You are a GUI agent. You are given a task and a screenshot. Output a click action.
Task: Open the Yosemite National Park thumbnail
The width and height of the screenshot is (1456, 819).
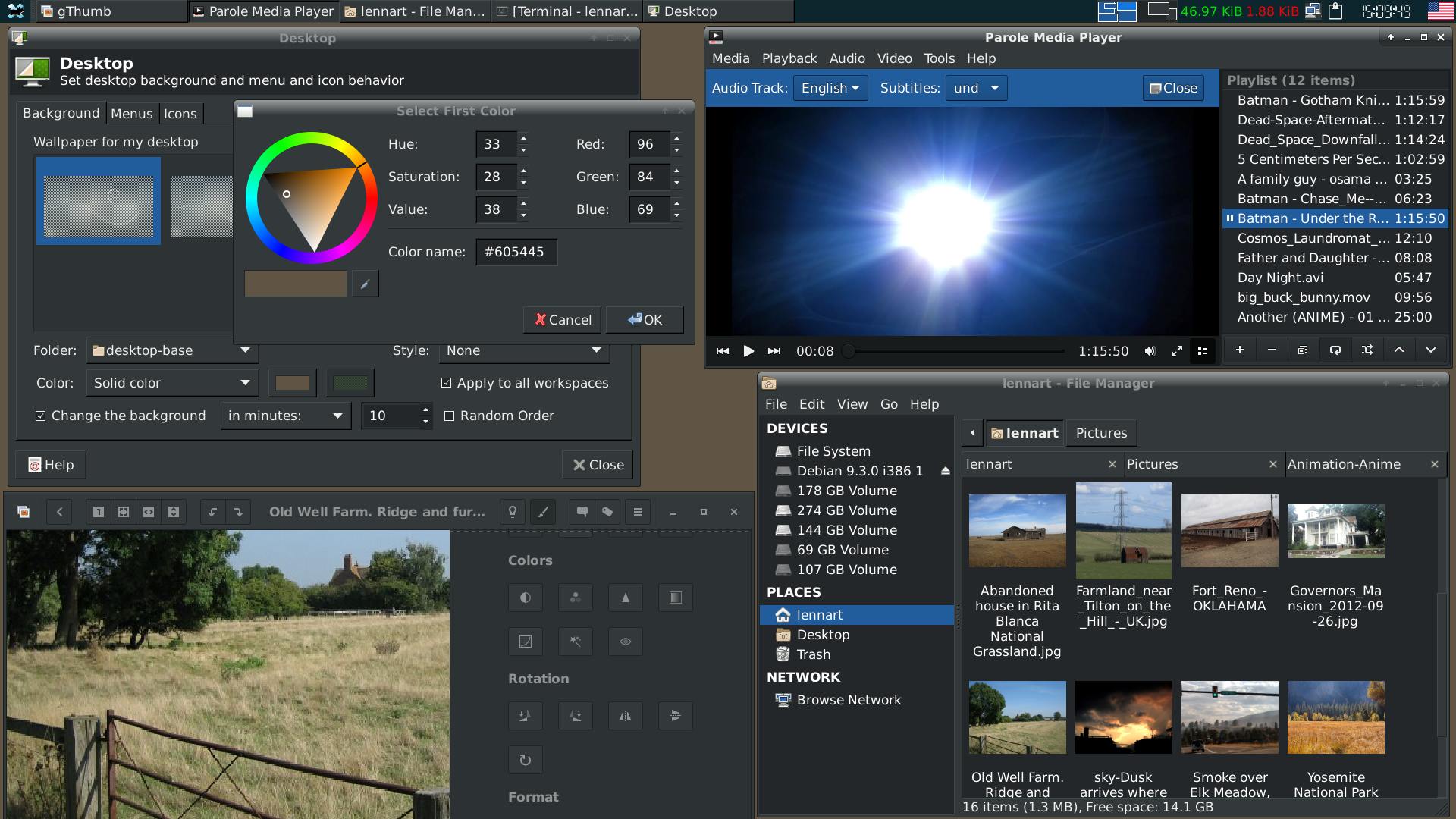pos(1335,717)
